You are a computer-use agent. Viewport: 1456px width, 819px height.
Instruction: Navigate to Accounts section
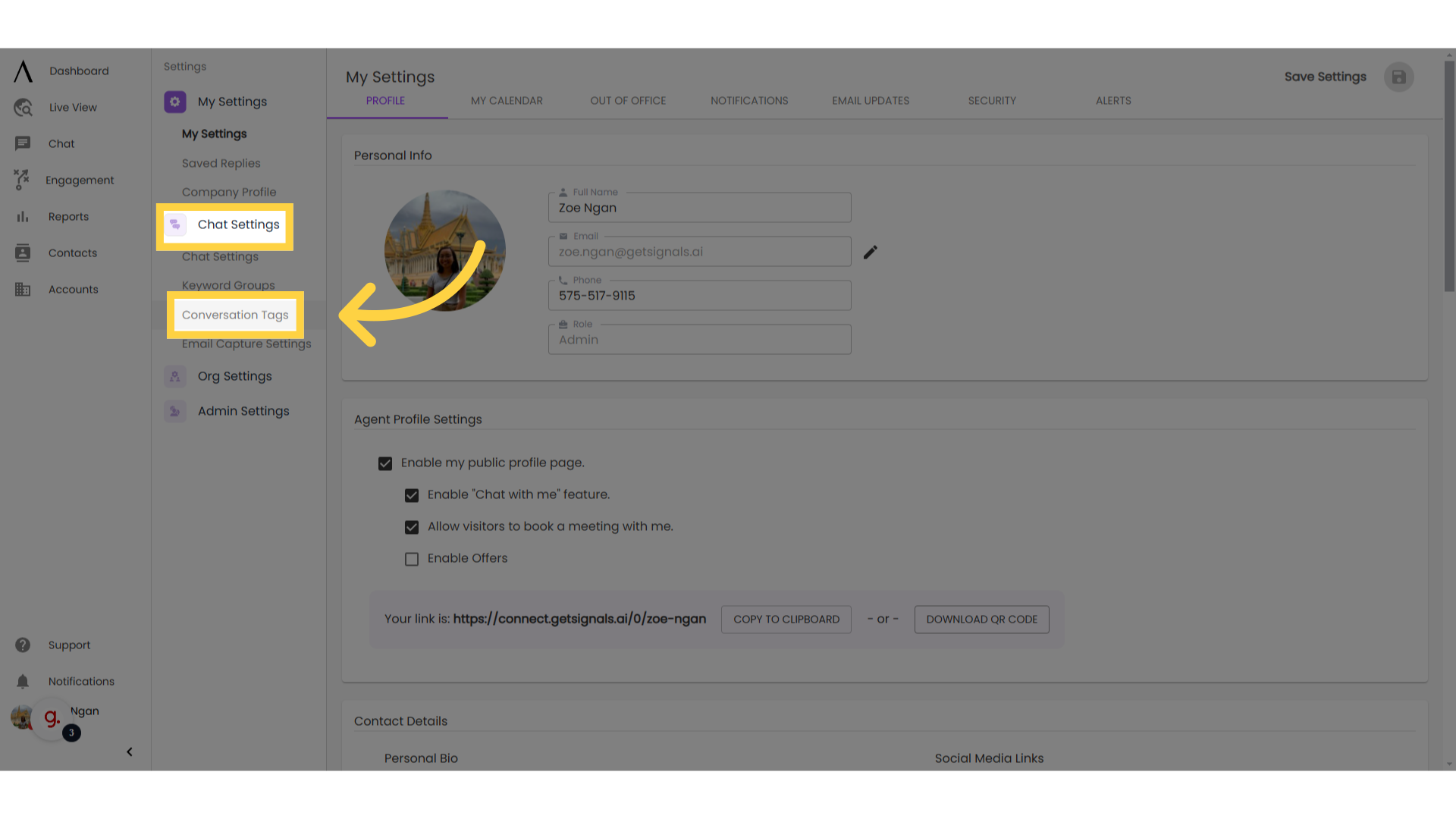(x=73, y=289)
